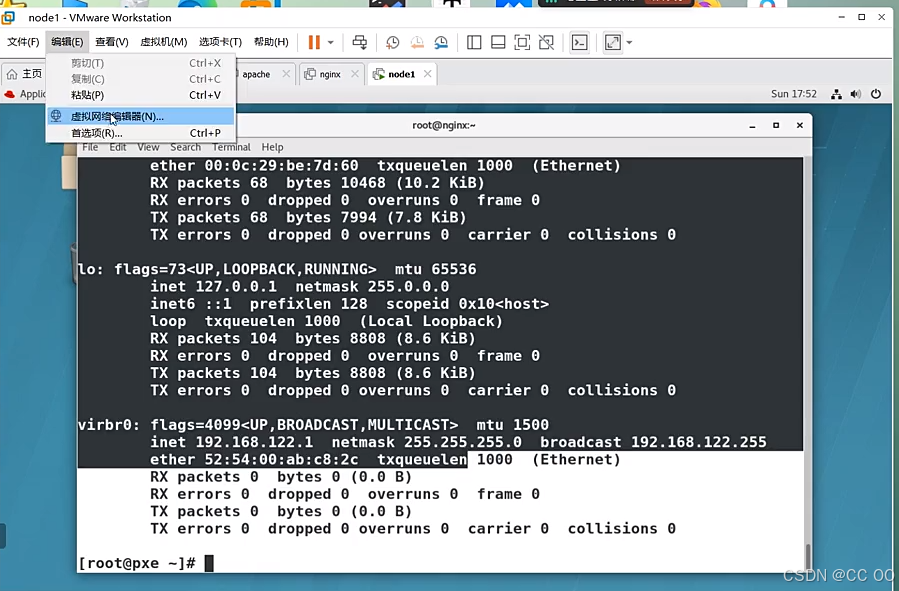899x591 pixels.
Task: Click the guest volume speaker icon
Action: [855, 94]
